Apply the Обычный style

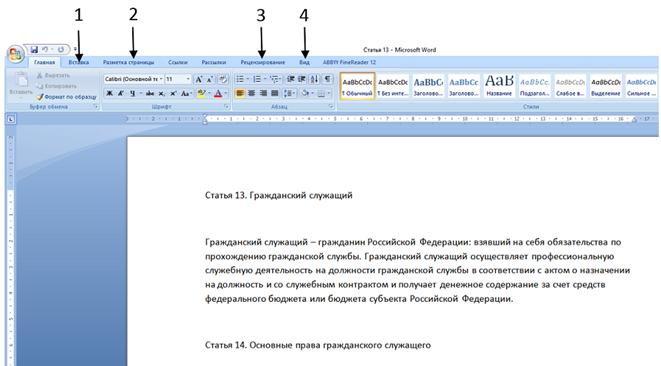click(357, 86)
